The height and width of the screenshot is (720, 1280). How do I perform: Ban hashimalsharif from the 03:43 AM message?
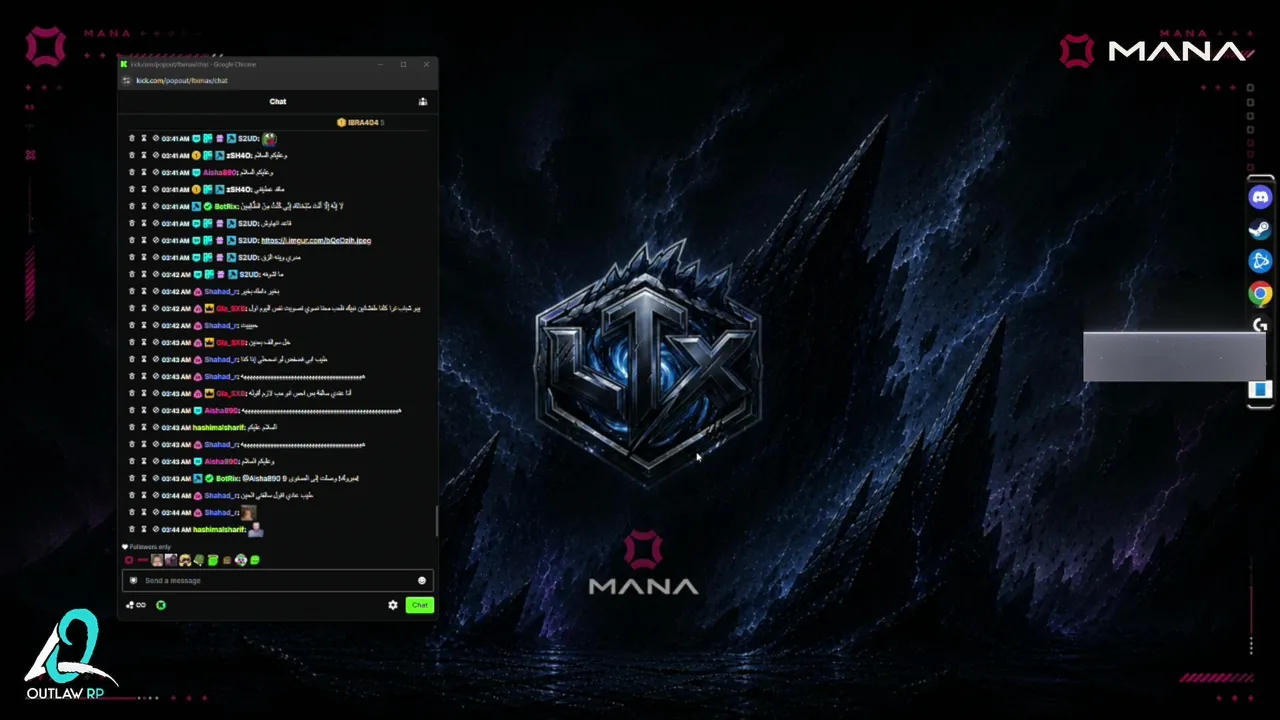pos(156,427)
